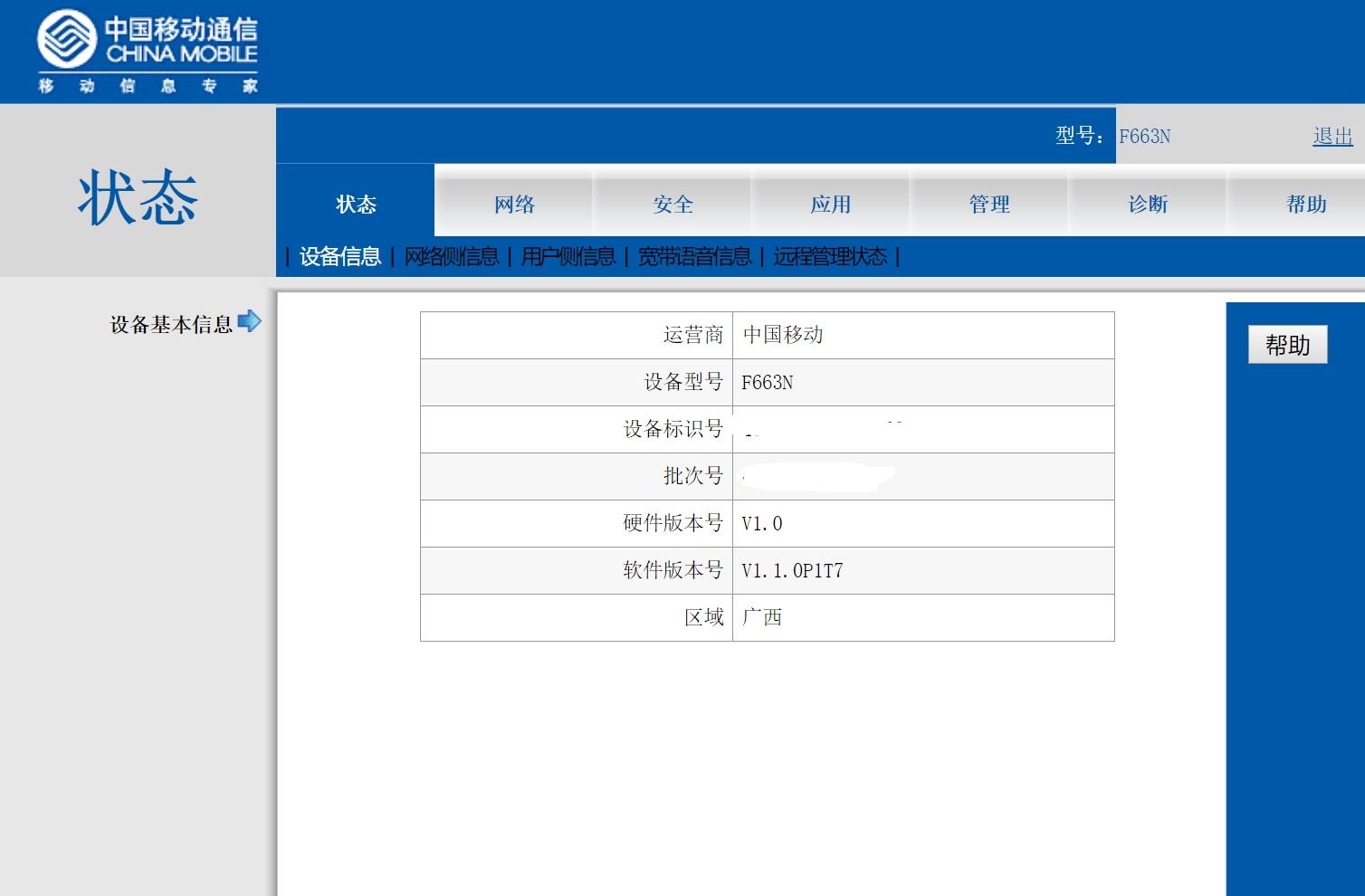Image resolution: width=1365 pixels, height=896 pixels.
Task: Open the 帮助 tab
Action: point(1305,205)
